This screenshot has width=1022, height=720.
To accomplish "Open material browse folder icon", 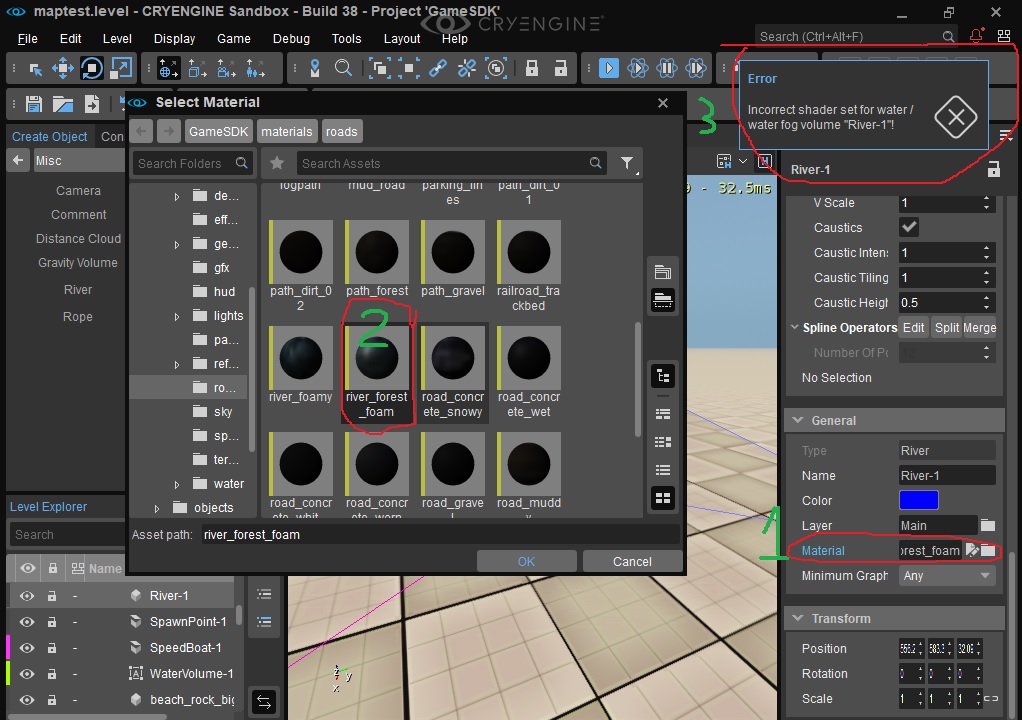I will click(989, 550).
